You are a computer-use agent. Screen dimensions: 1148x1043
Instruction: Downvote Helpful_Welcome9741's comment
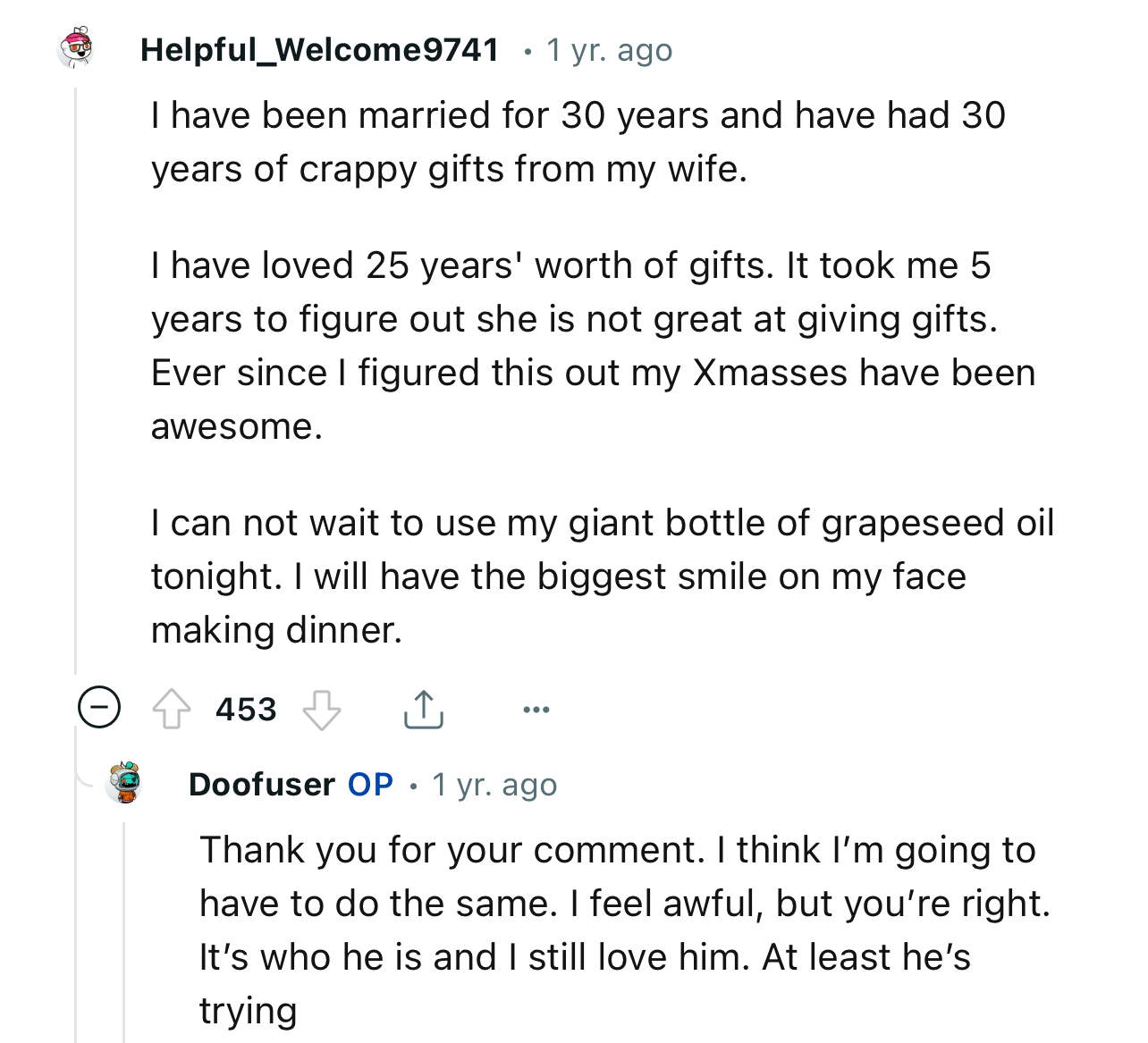click(322, 711)
